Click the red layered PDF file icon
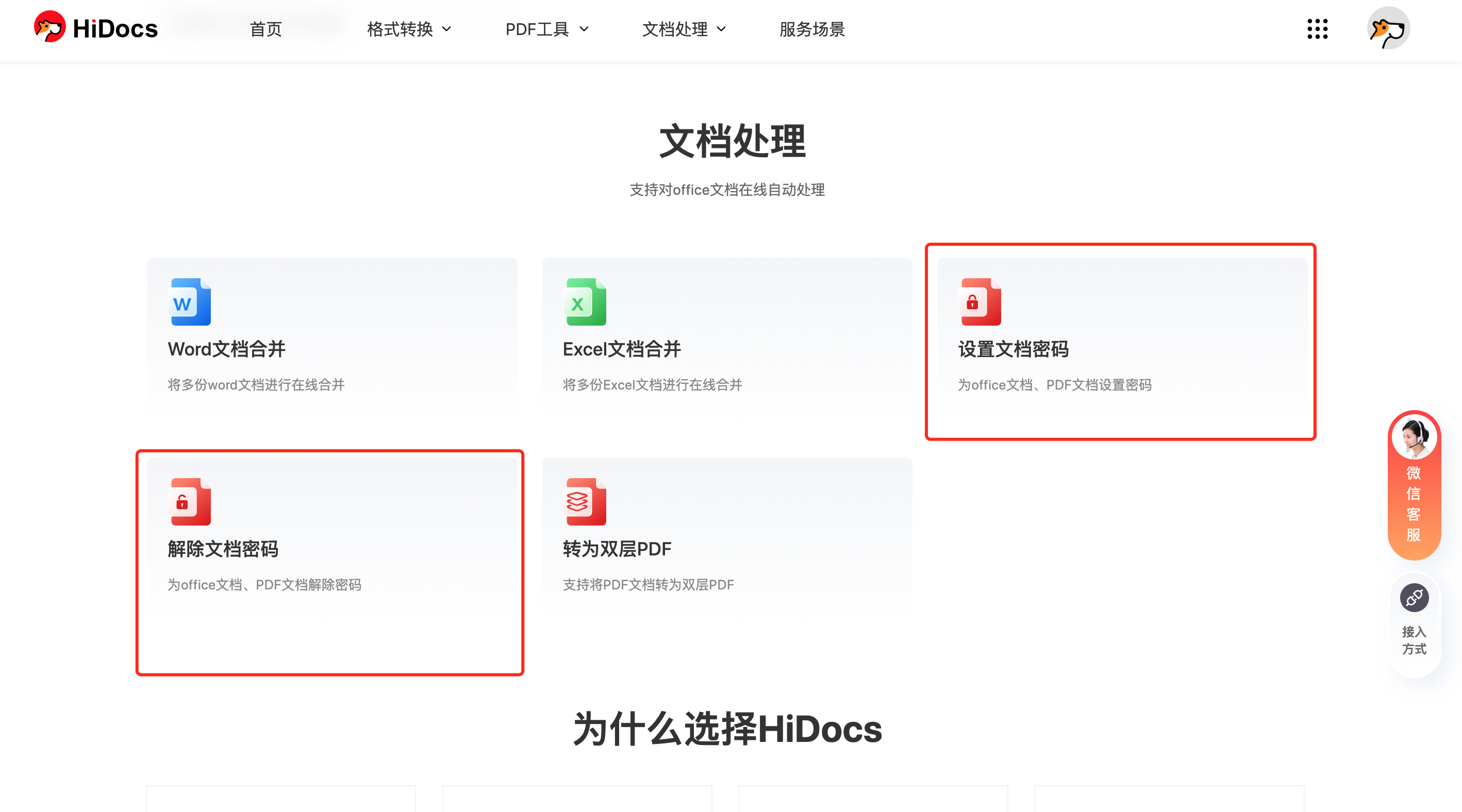This screenshot has width=1462, height=812. point(586,502)
